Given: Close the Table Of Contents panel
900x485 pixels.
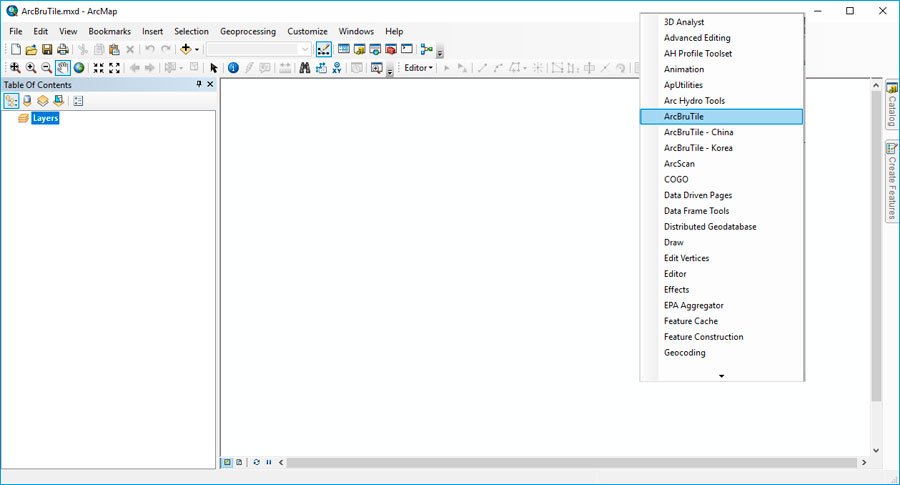Looking at the screenshot, I should click(x=210, y=84).
